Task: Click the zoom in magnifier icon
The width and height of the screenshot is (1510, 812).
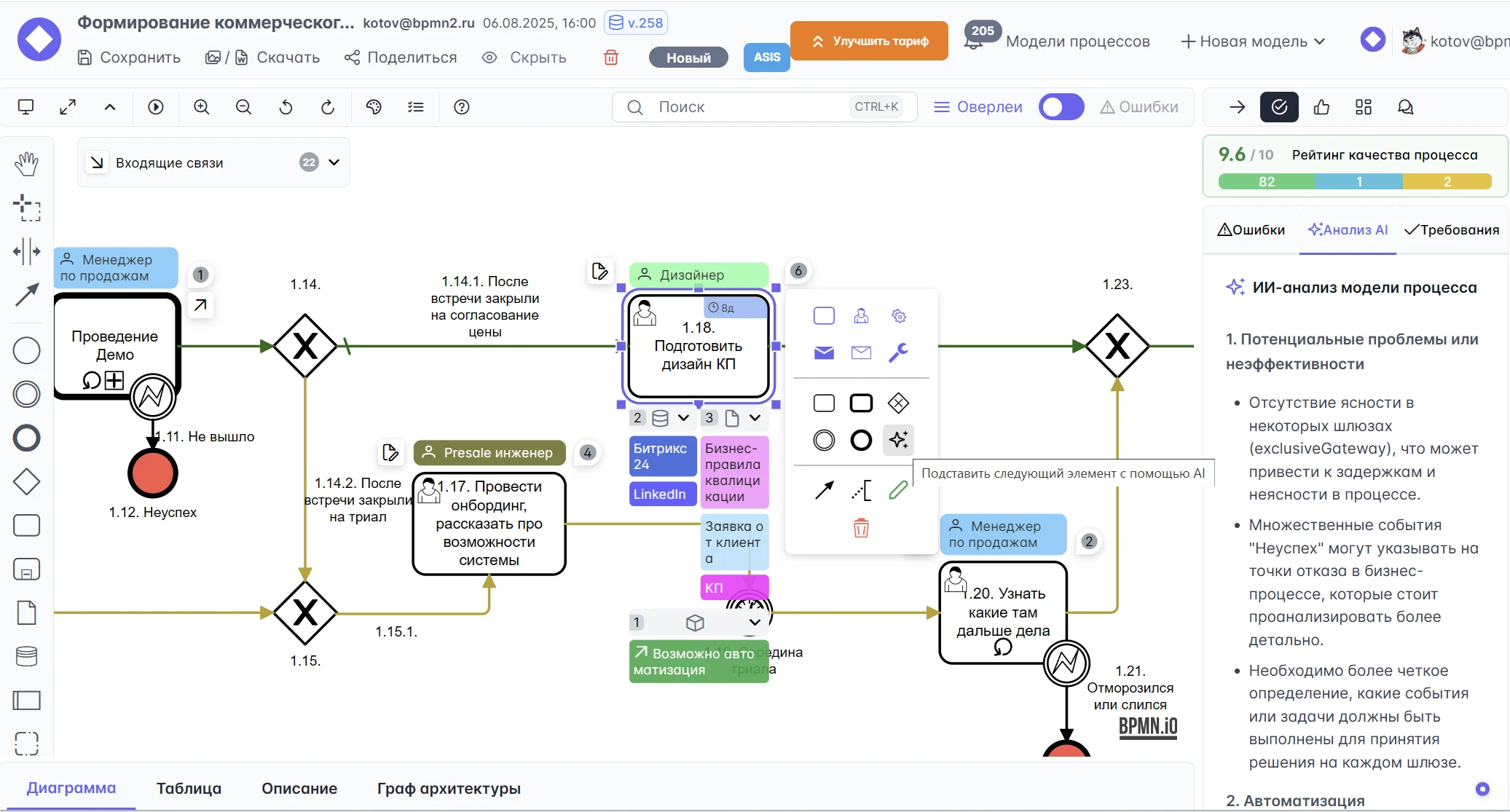Action: coord(202,107)
